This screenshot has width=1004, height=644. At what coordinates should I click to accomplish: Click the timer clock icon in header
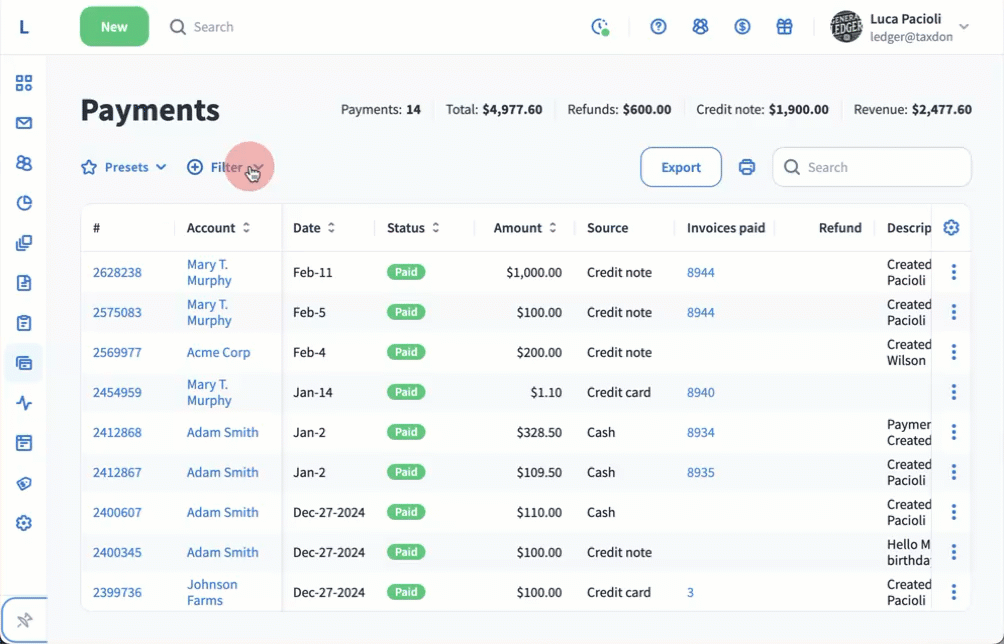pyautogui.click(x=600, y=27)
